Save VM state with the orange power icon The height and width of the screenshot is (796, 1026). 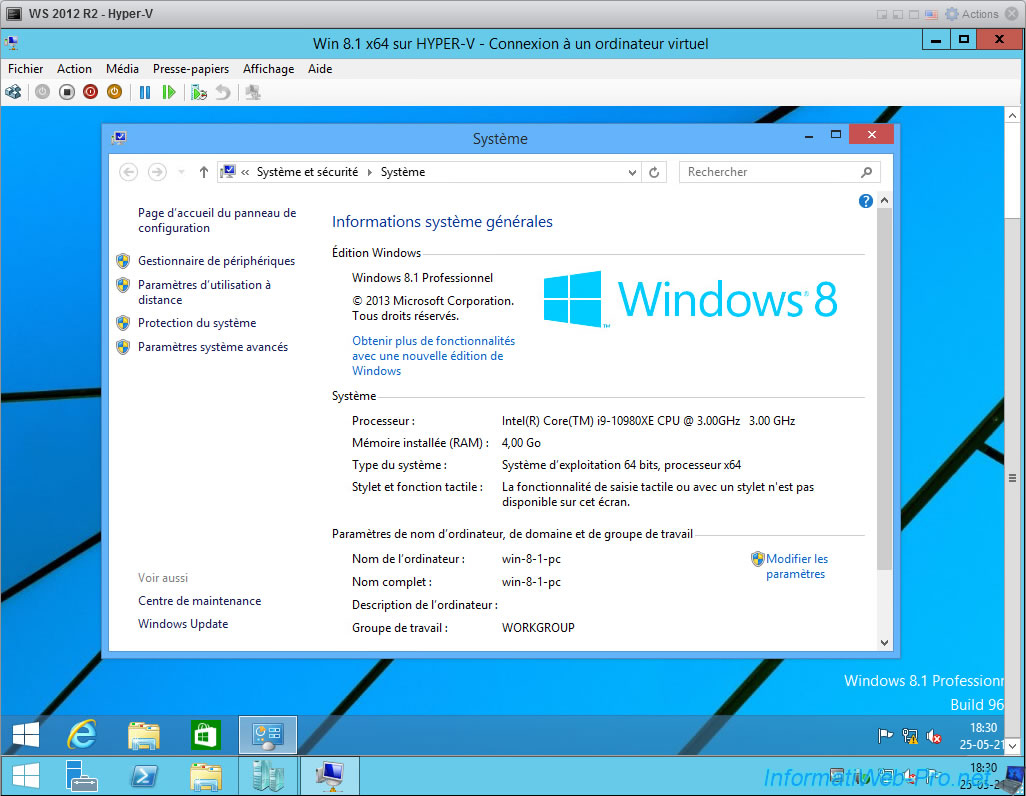tap(115, 92)
